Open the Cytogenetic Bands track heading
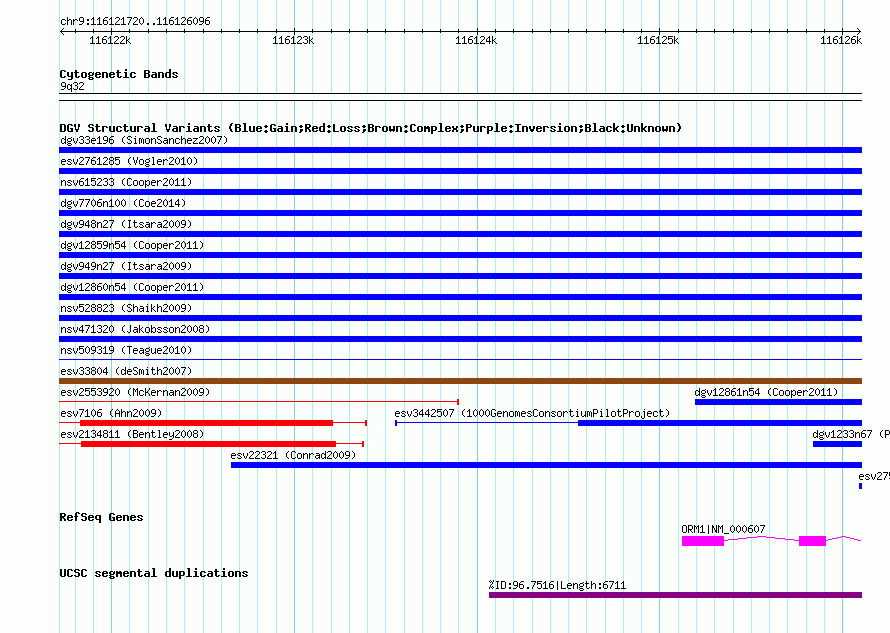The width and height of the screenshot is (890, 633). coord(119,74)
